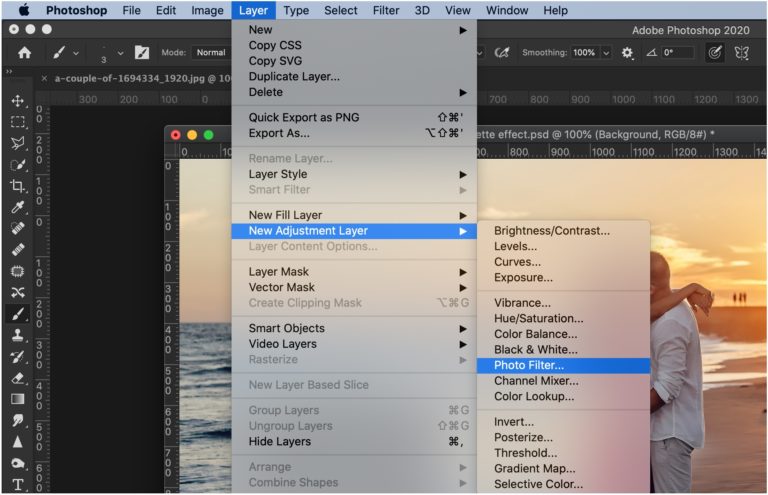Toggle pressure for size button

pos(714,53)
